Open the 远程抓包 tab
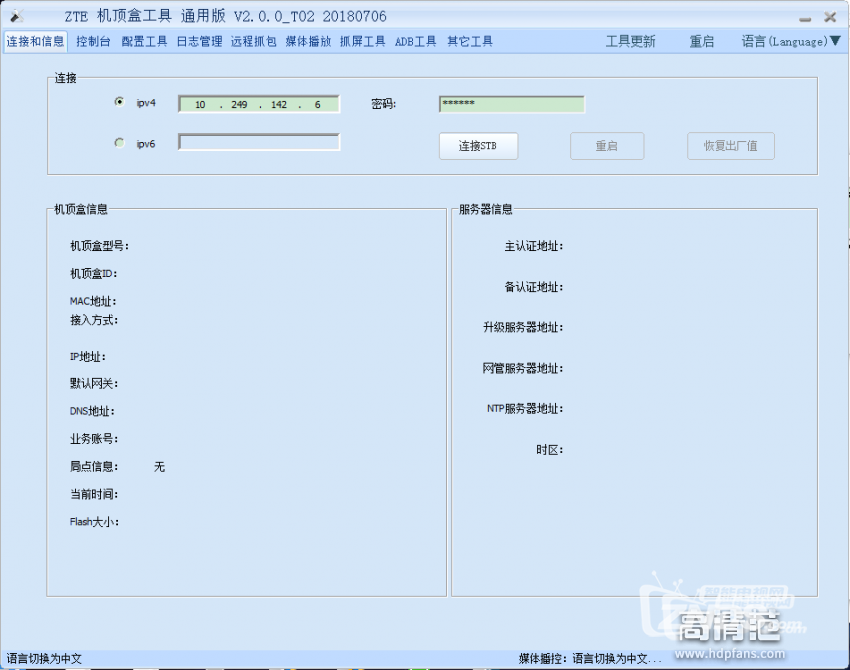The width and height of the screenshot is (850, 670). click(253, 41)
